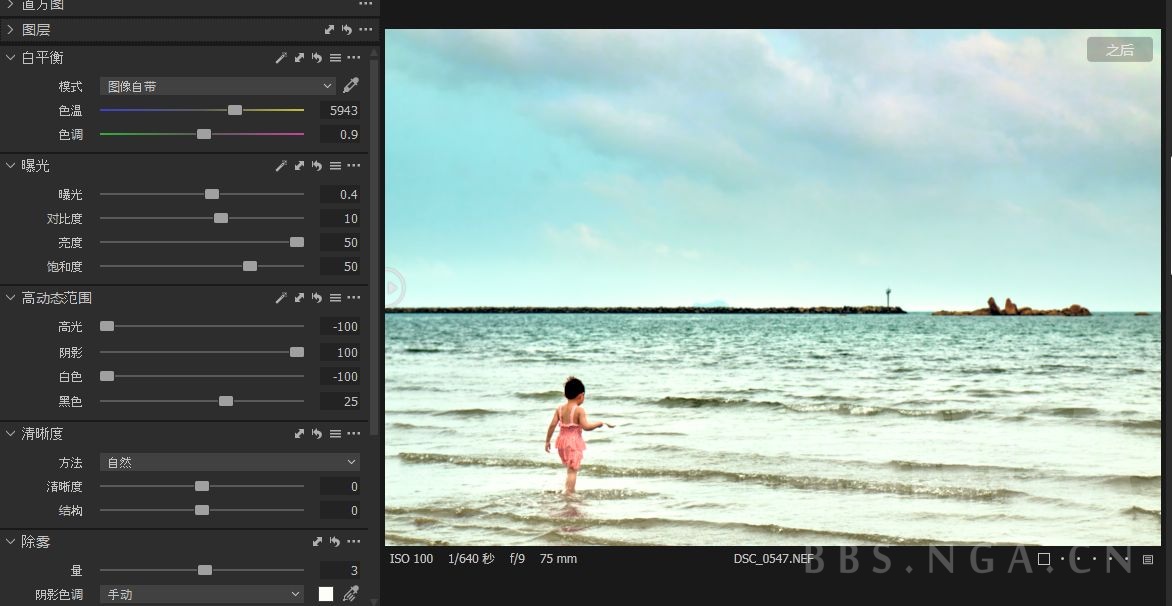
Task: Open the 方法 dropdown showing 自然
Action: [x=230, y=463]
